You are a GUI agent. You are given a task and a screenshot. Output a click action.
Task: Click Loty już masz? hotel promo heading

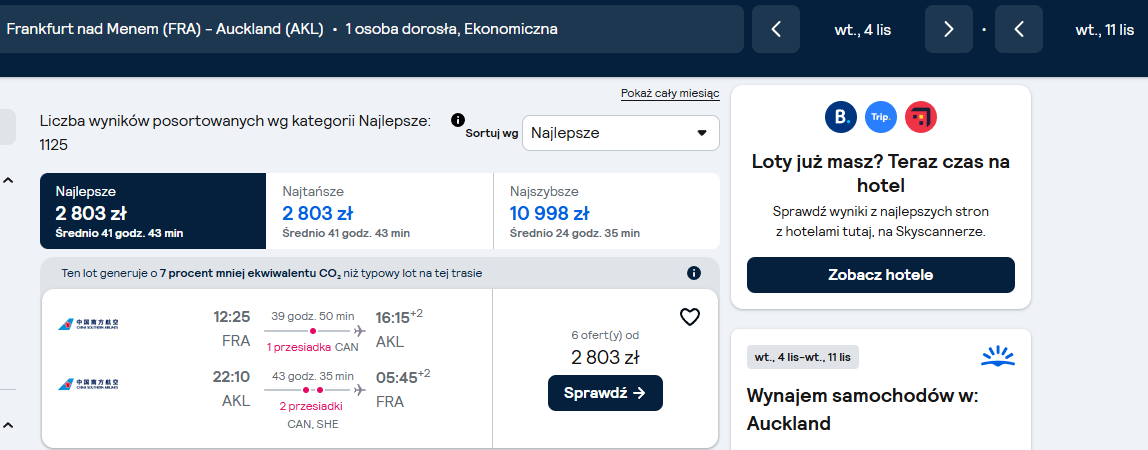pos(881,172)
